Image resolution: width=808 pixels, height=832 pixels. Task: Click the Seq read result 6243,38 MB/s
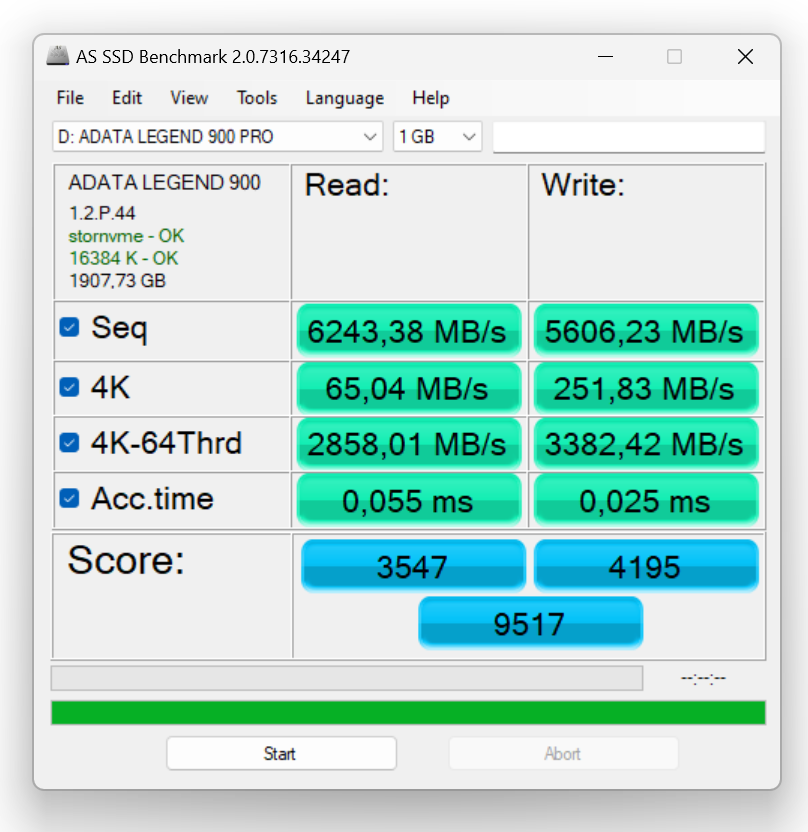(408, 331)
